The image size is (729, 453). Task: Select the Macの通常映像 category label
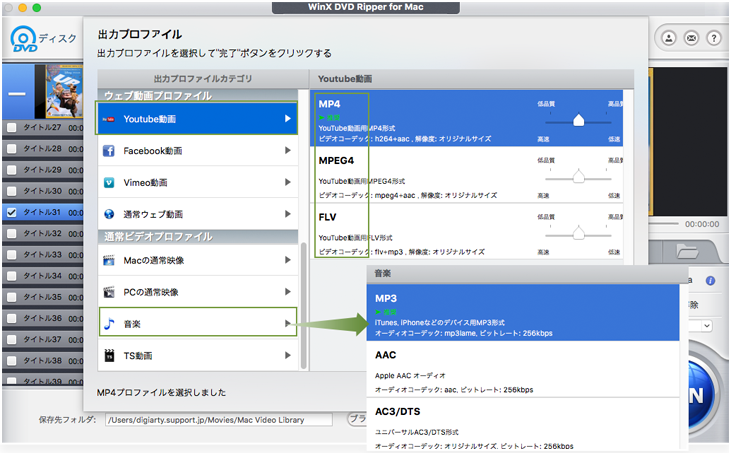(x=153, y=260)
